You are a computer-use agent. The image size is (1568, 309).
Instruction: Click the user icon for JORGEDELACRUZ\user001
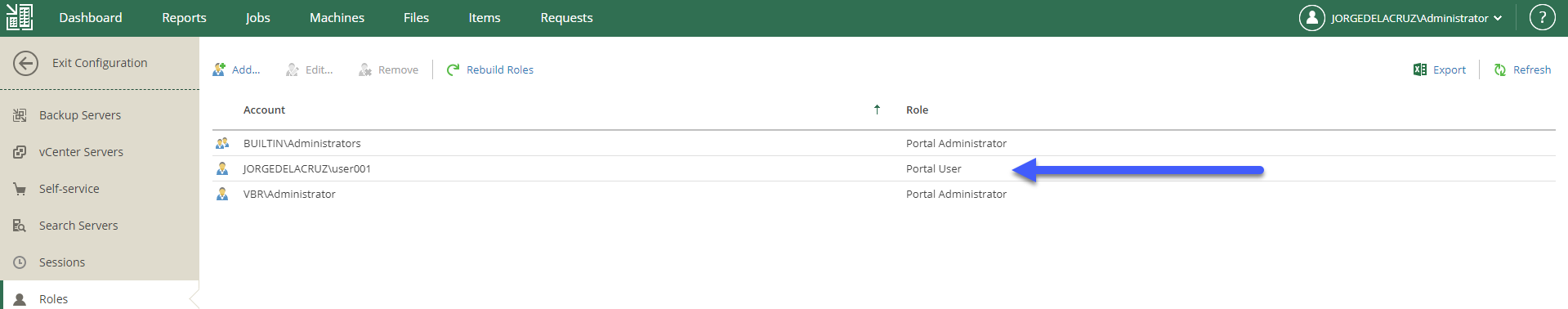222,168
